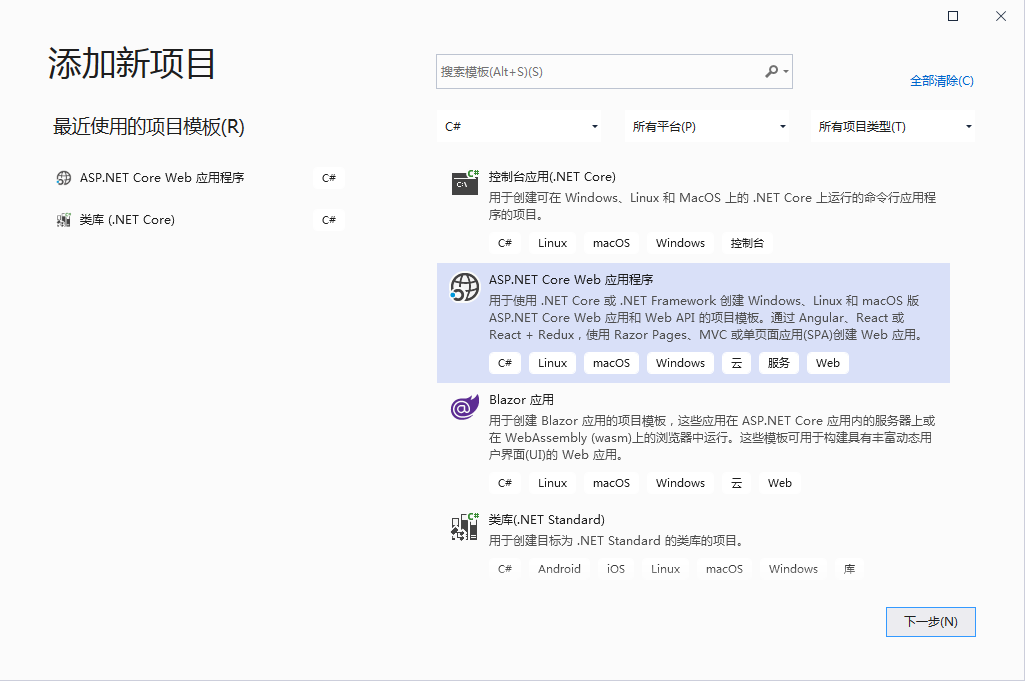Click the Windows tag on Blazor template
This screenshot has height=681, width=1025.
pyautogui.click(x=681, y=483)
